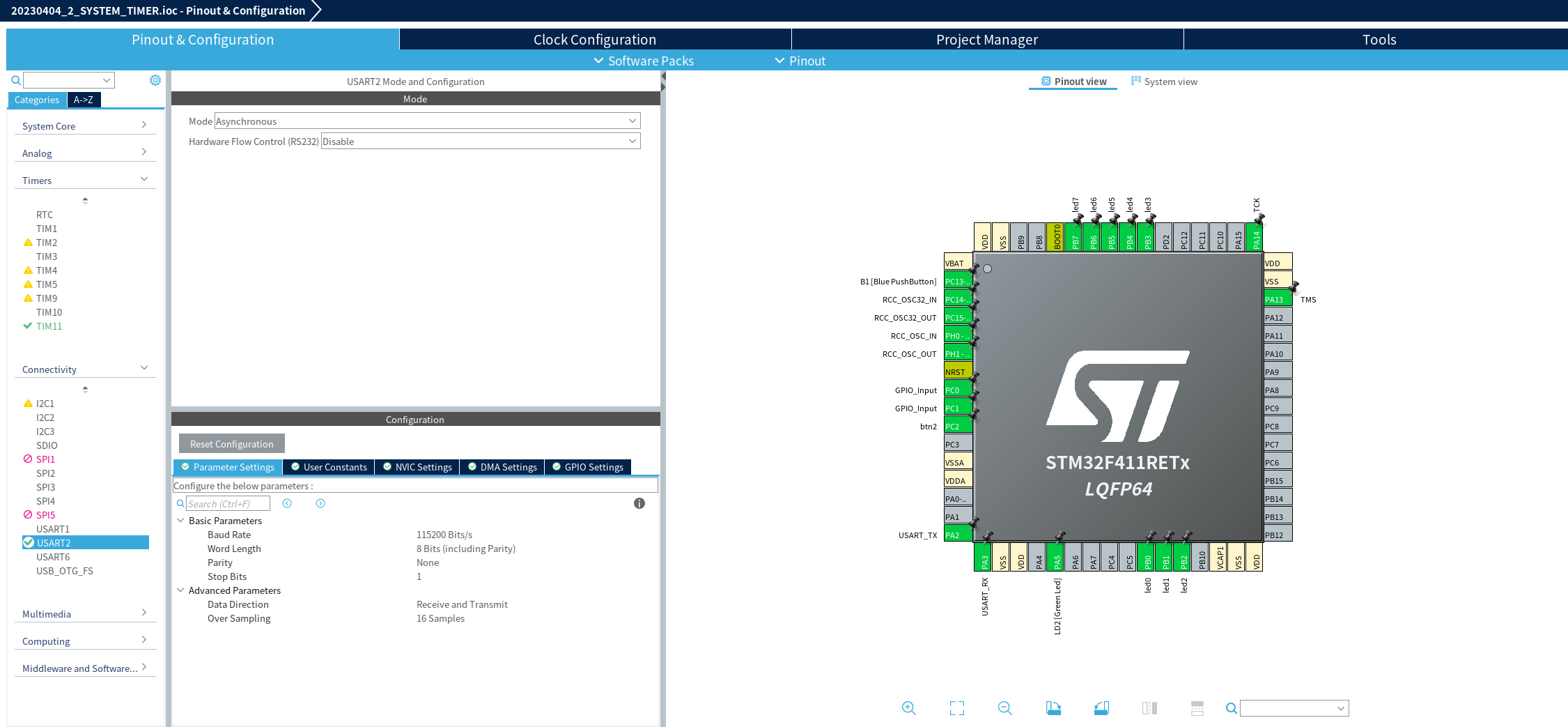
Task: Click the rotate clockwise icon in the bottom toolbar
Action: [x=1053, y=708]
